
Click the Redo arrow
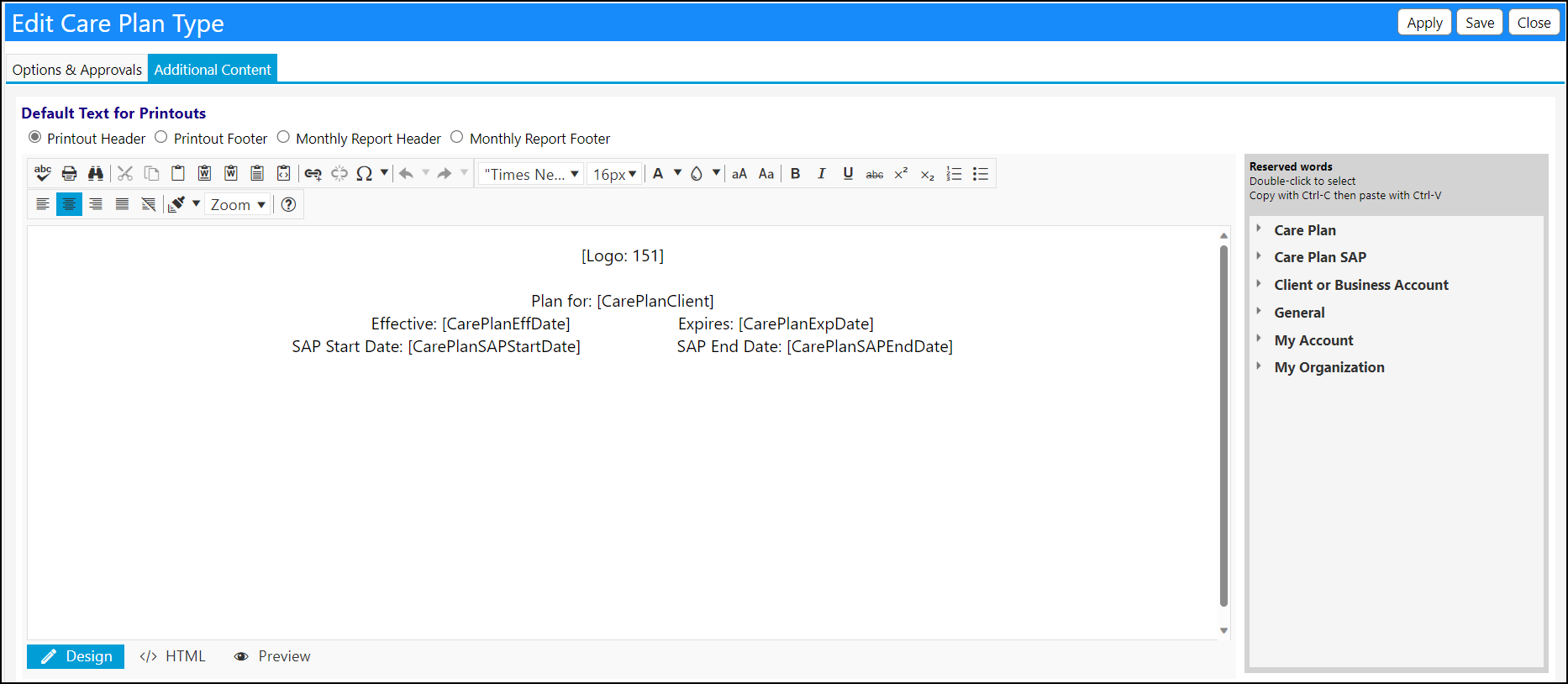pyautogui.click(x=445, y=173)
